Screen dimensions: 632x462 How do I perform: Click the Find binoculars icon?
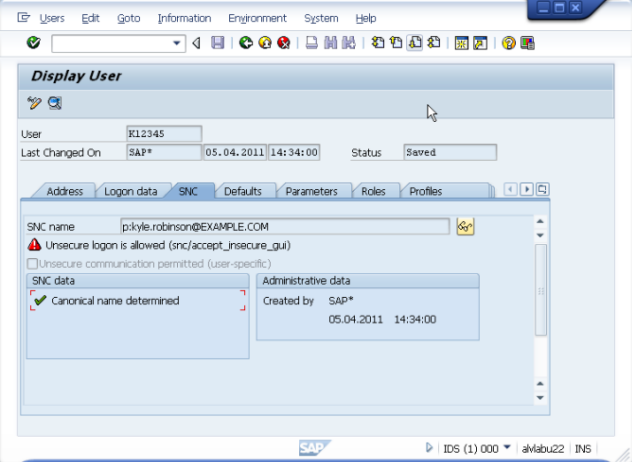[331, 43]
